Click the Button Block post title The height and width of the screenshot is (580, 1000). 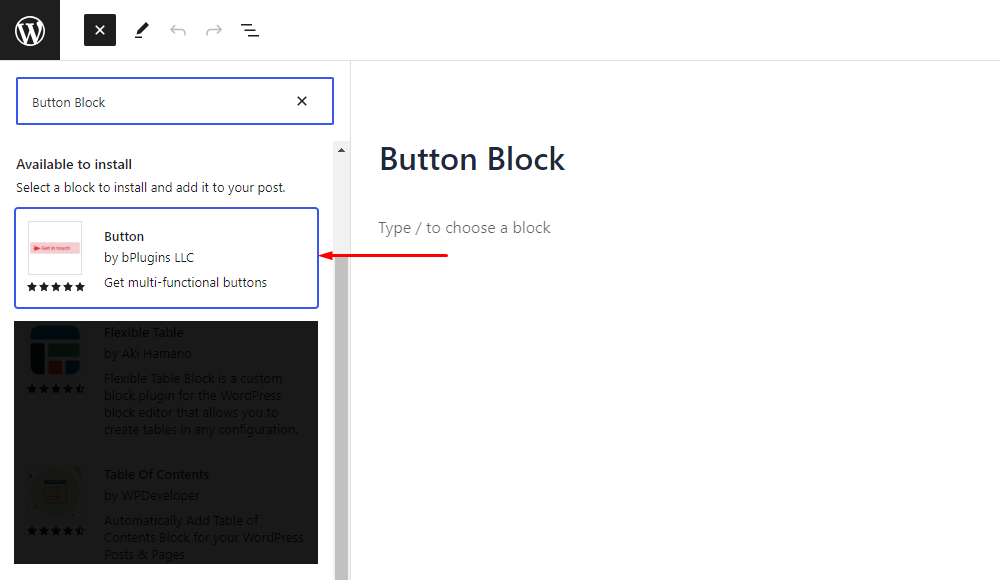pos(472,159)
